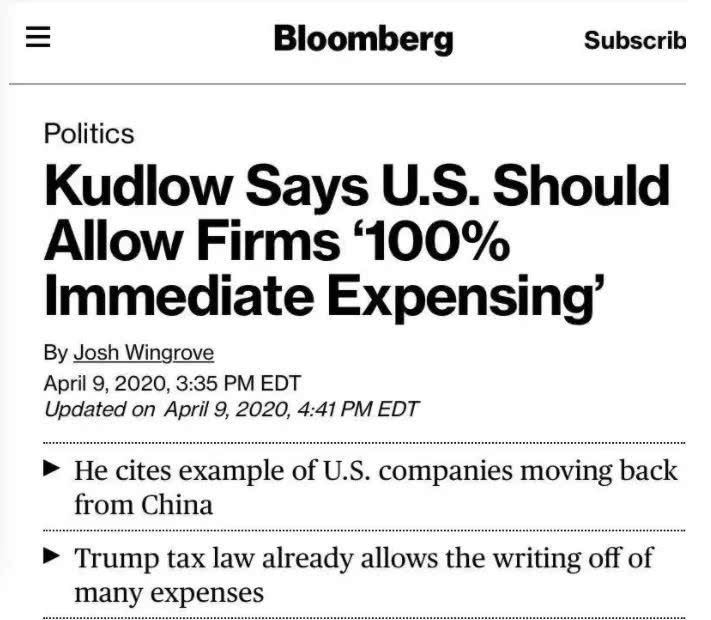Click the Subscribe button
Screen dimensions: 711x620
[x=634, y=40]
